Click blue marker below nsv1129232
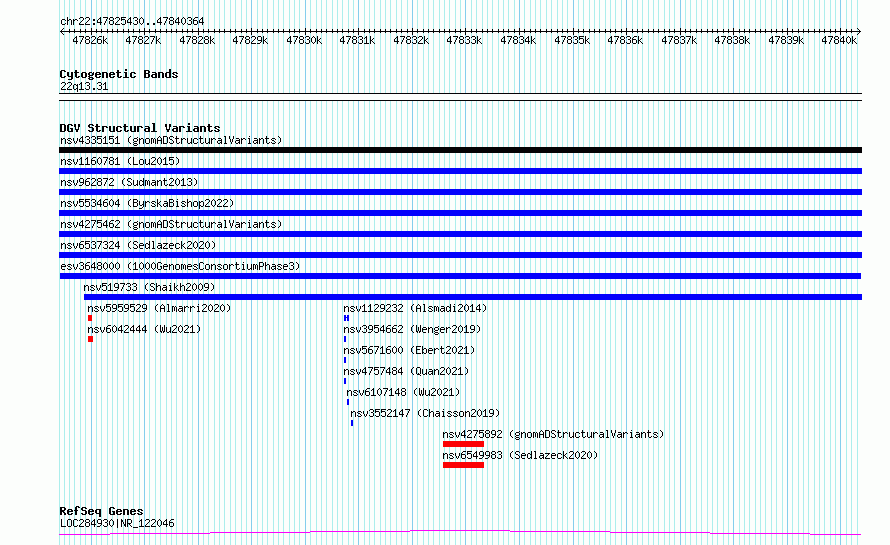 [x=346, y=318]
